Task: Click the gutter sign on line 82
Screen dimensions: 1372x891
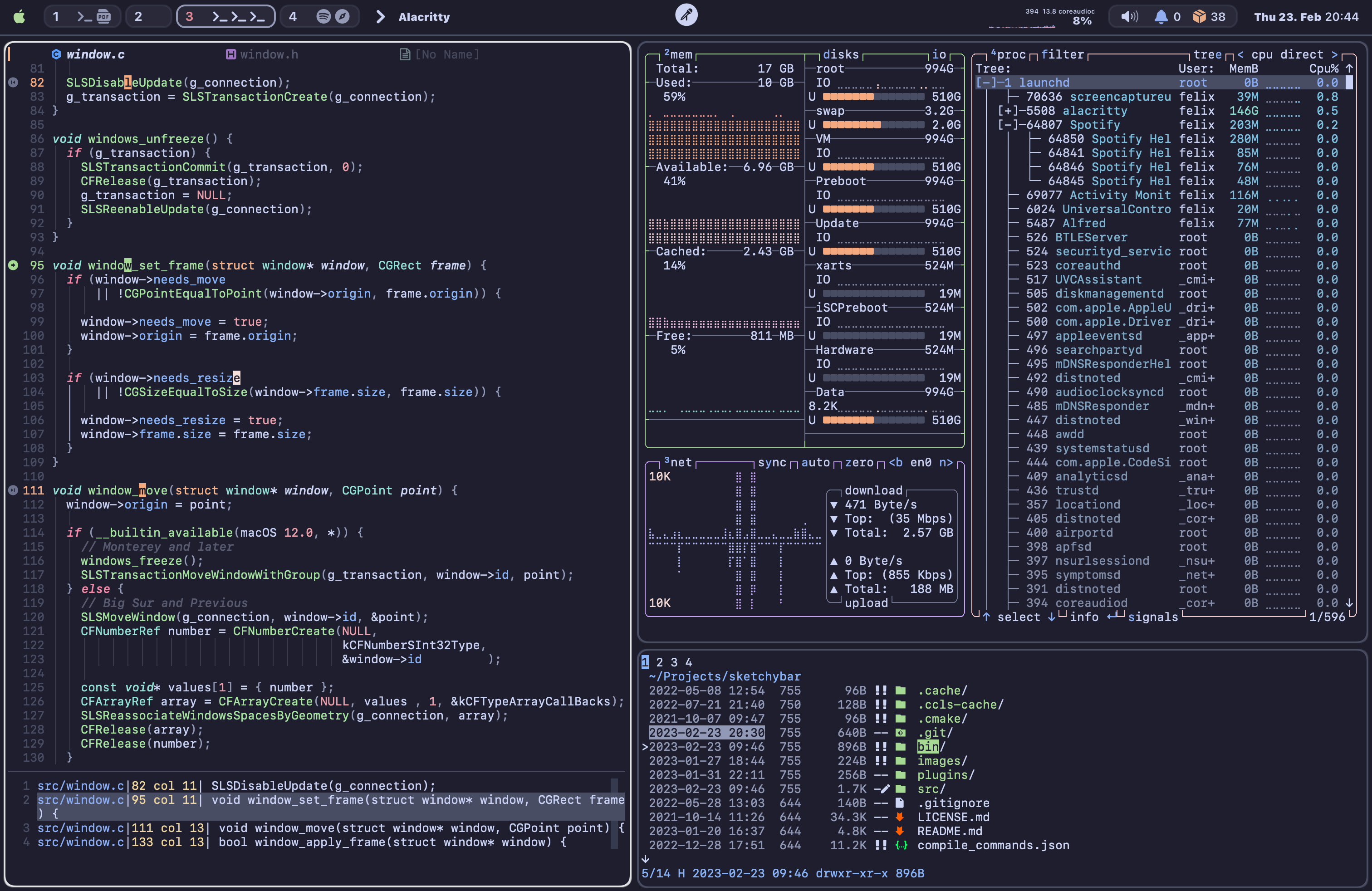Action: 13,83
